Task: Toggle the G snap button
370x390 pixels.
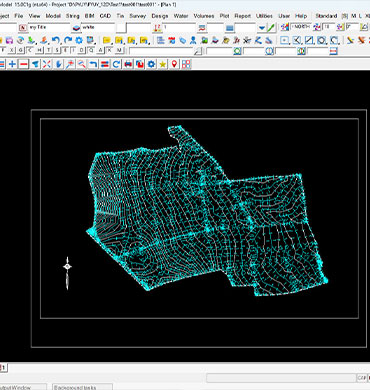Action: tap(21, 50)
